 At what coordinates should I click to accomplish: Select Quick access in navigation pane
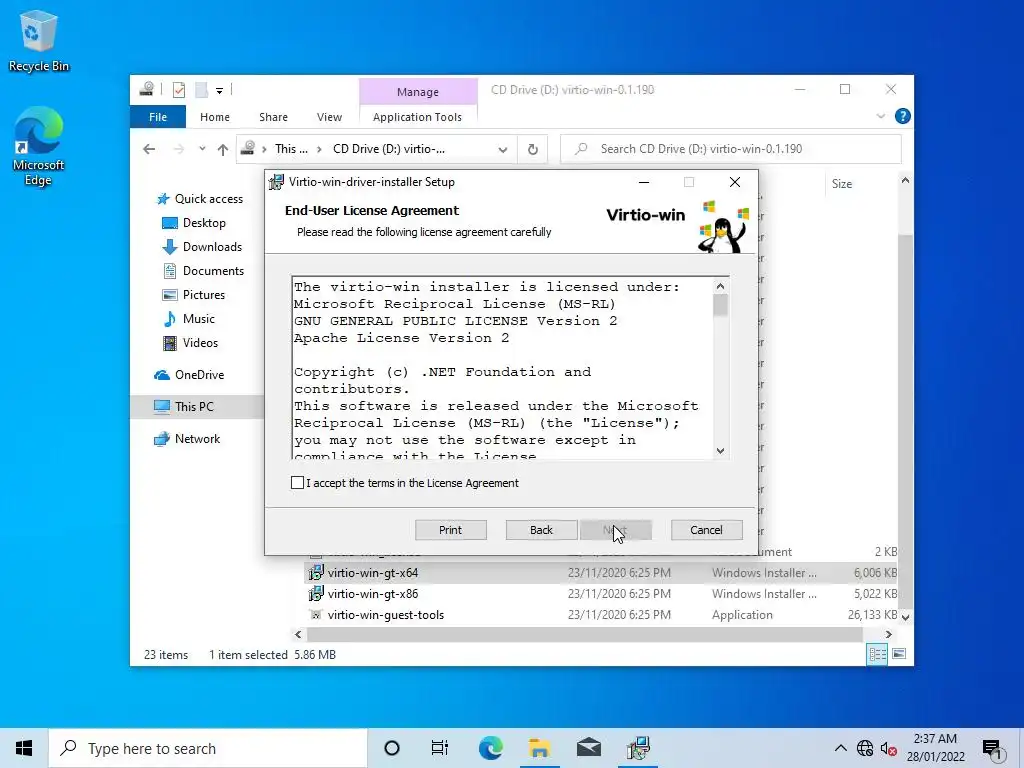[200, 199]
